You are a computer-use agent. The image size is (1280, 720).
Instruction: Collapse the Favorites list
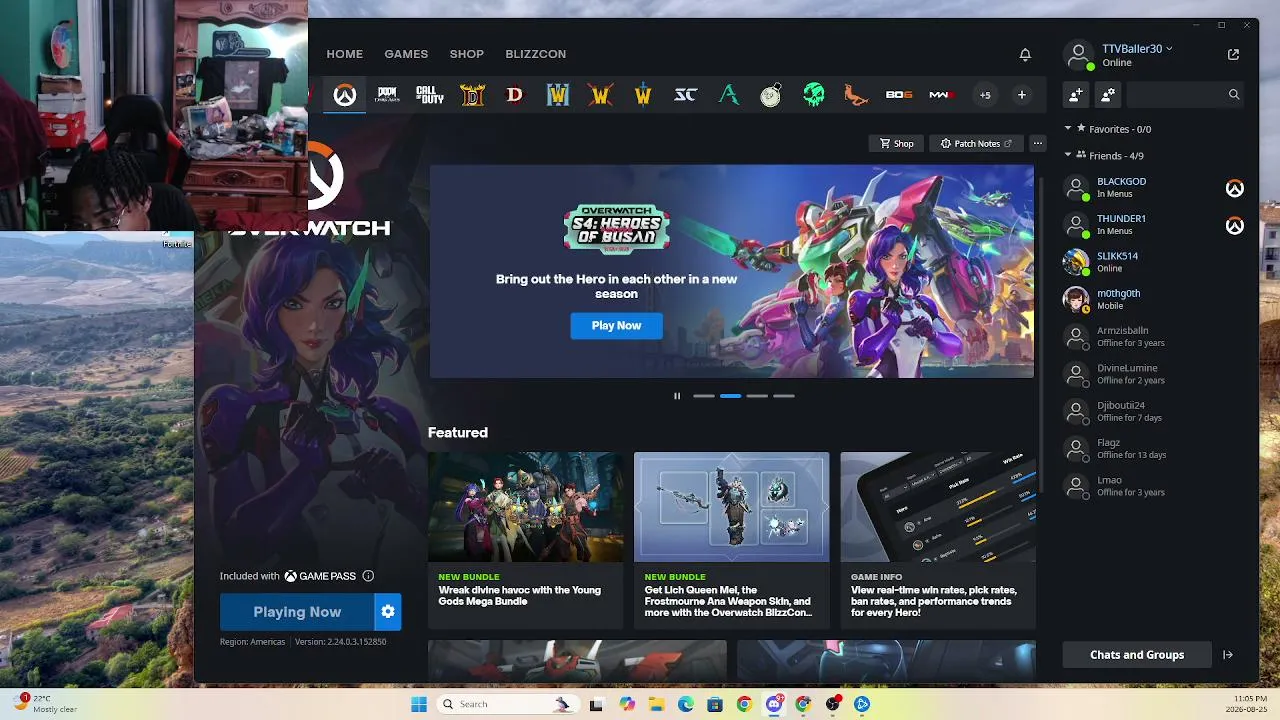point(1068,128)
